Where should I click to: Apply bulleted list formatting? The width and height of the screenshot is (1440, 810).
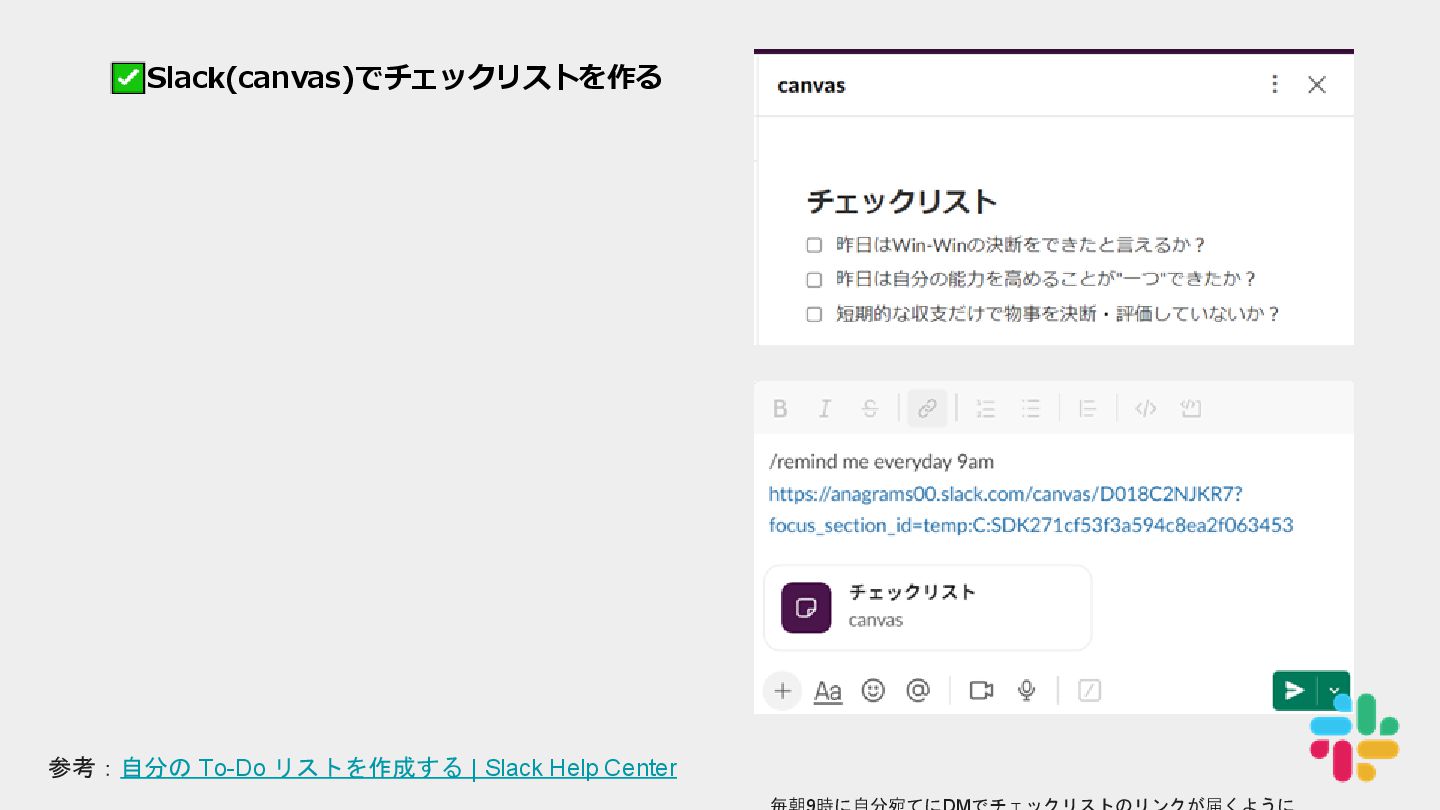pyautogui.click(x=1031, y=408)
